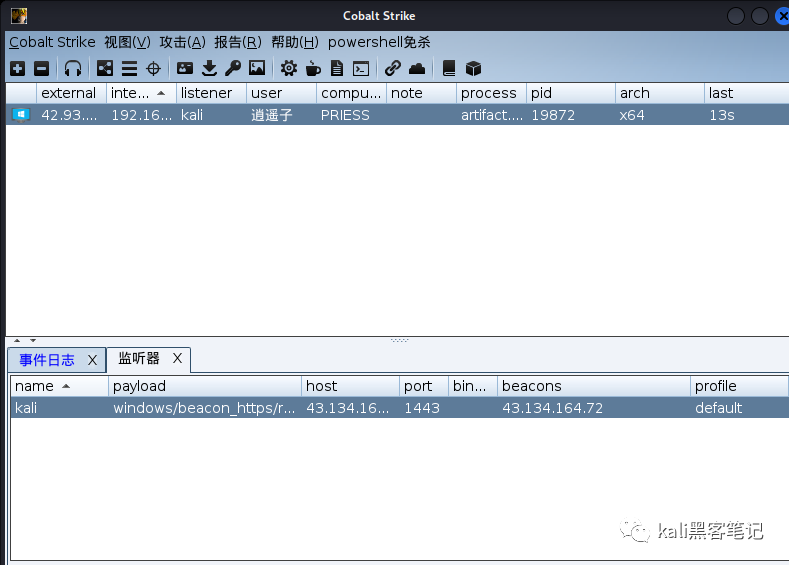Switch to pivot graph view icon
This screenshot has height=565, width=789.
coord(105,68)
